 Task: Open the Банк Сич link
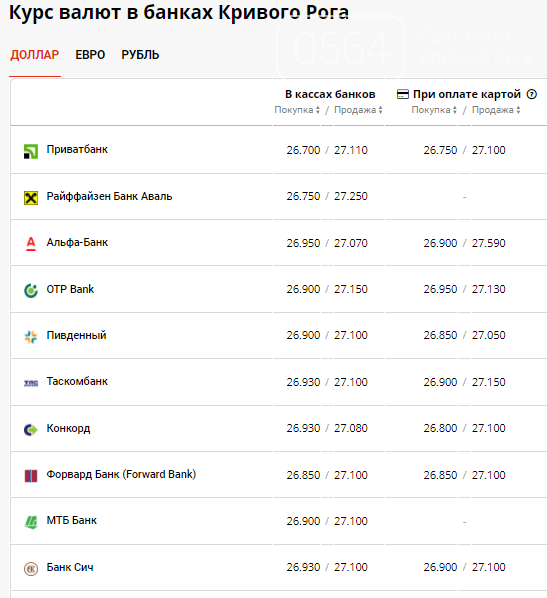(70, 567)
